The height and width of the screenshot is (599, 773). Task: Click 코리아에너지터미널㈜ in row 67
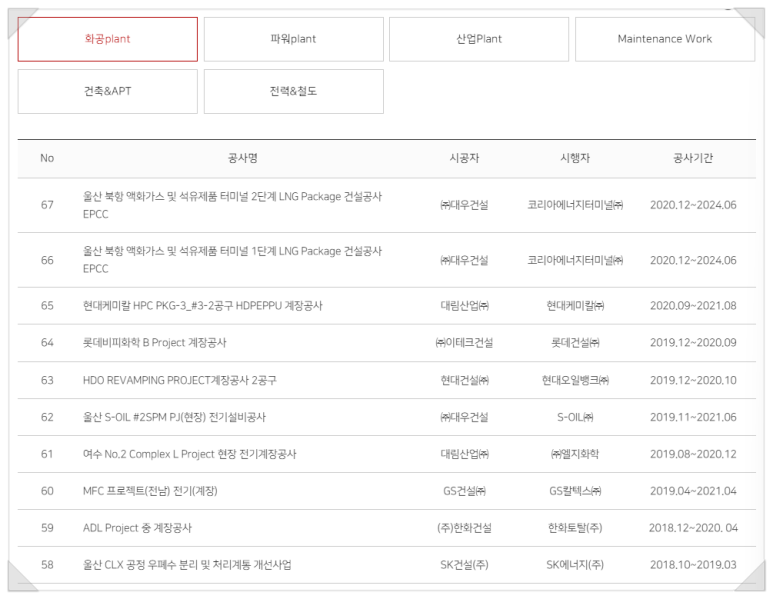[x=575, y=205]
